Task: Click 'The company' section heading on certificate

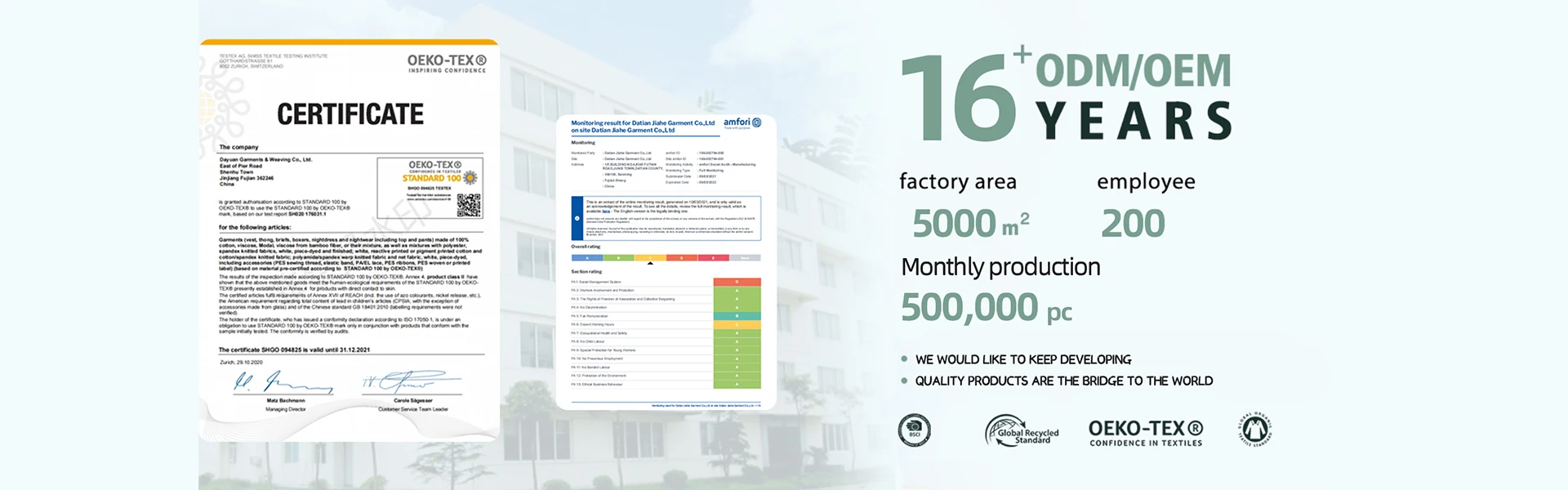Action: pos(238,147)
